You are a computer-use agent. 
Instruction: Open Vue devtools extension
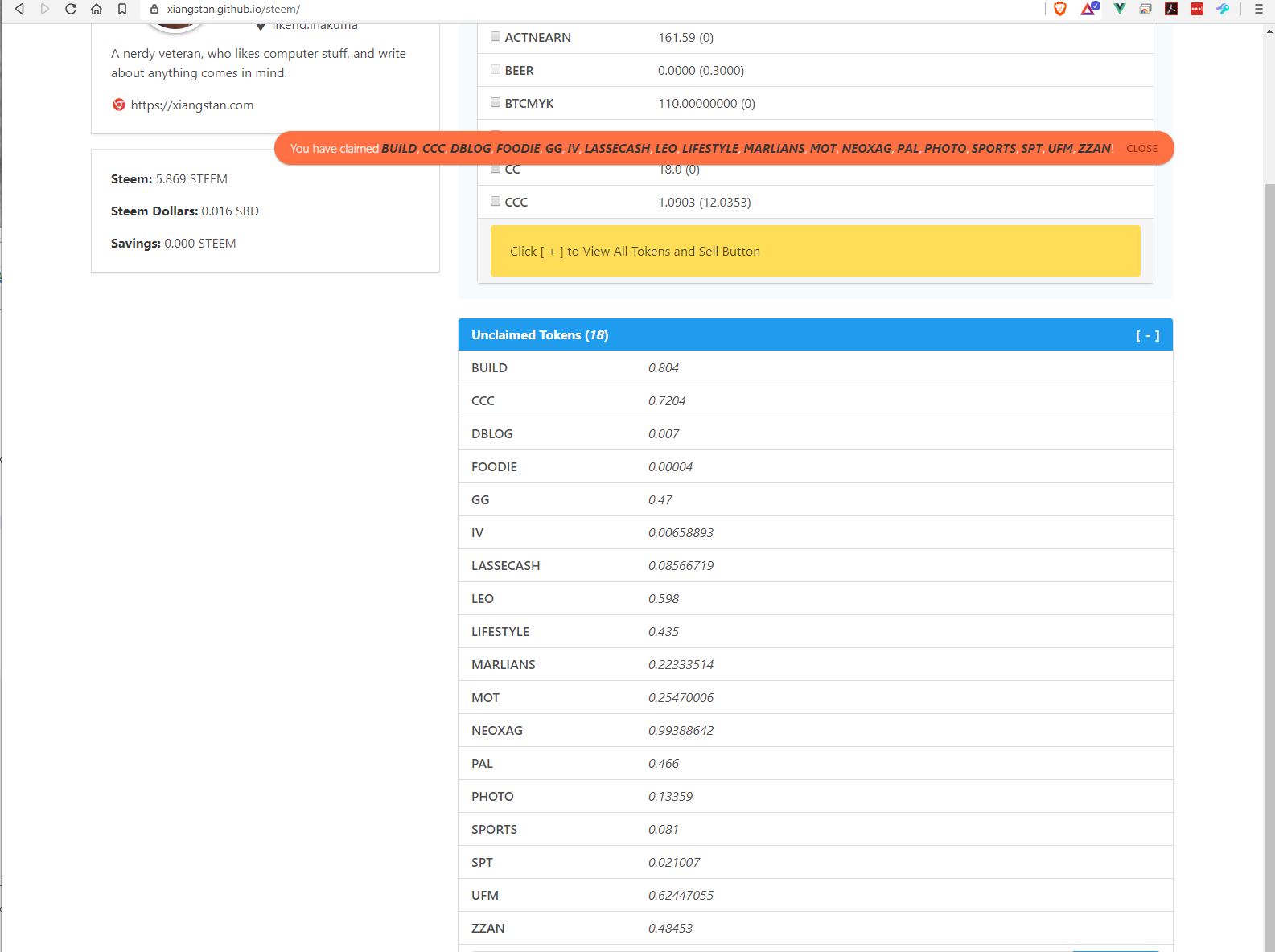click(x=1119, y=9)
